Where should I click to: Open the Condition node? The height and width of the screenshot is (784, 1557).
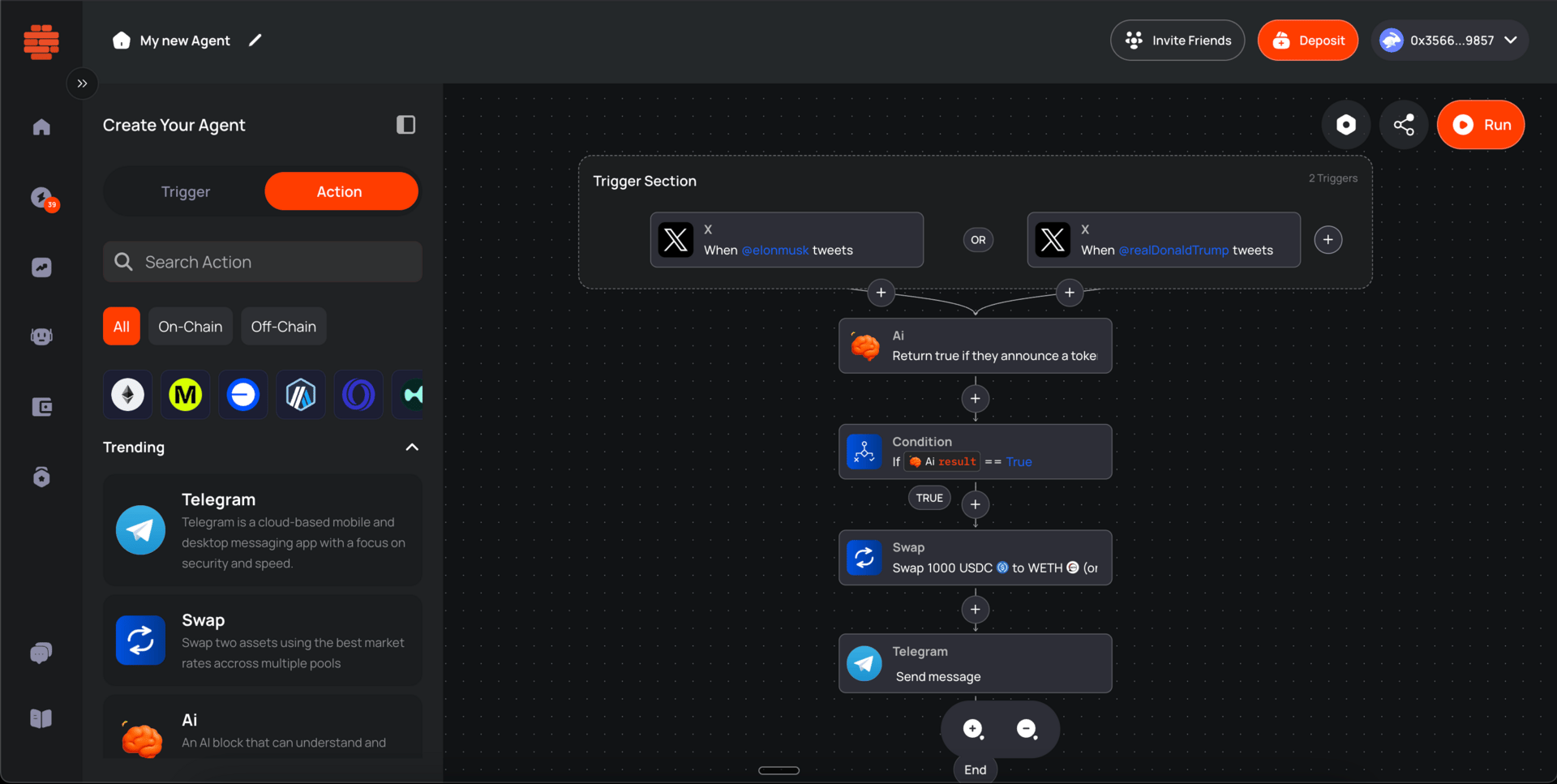point(976,452)
